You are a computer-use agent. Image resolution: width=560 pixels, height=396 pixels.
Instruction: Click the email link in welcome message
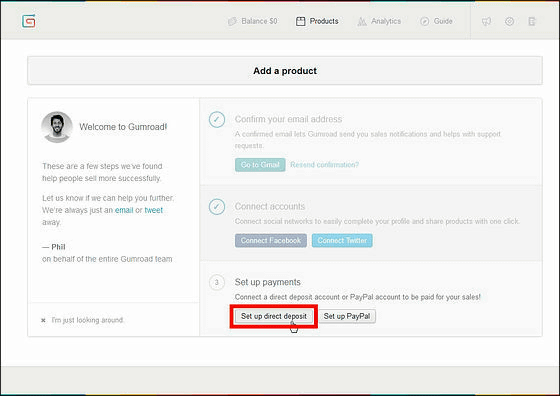click(124, 210)
